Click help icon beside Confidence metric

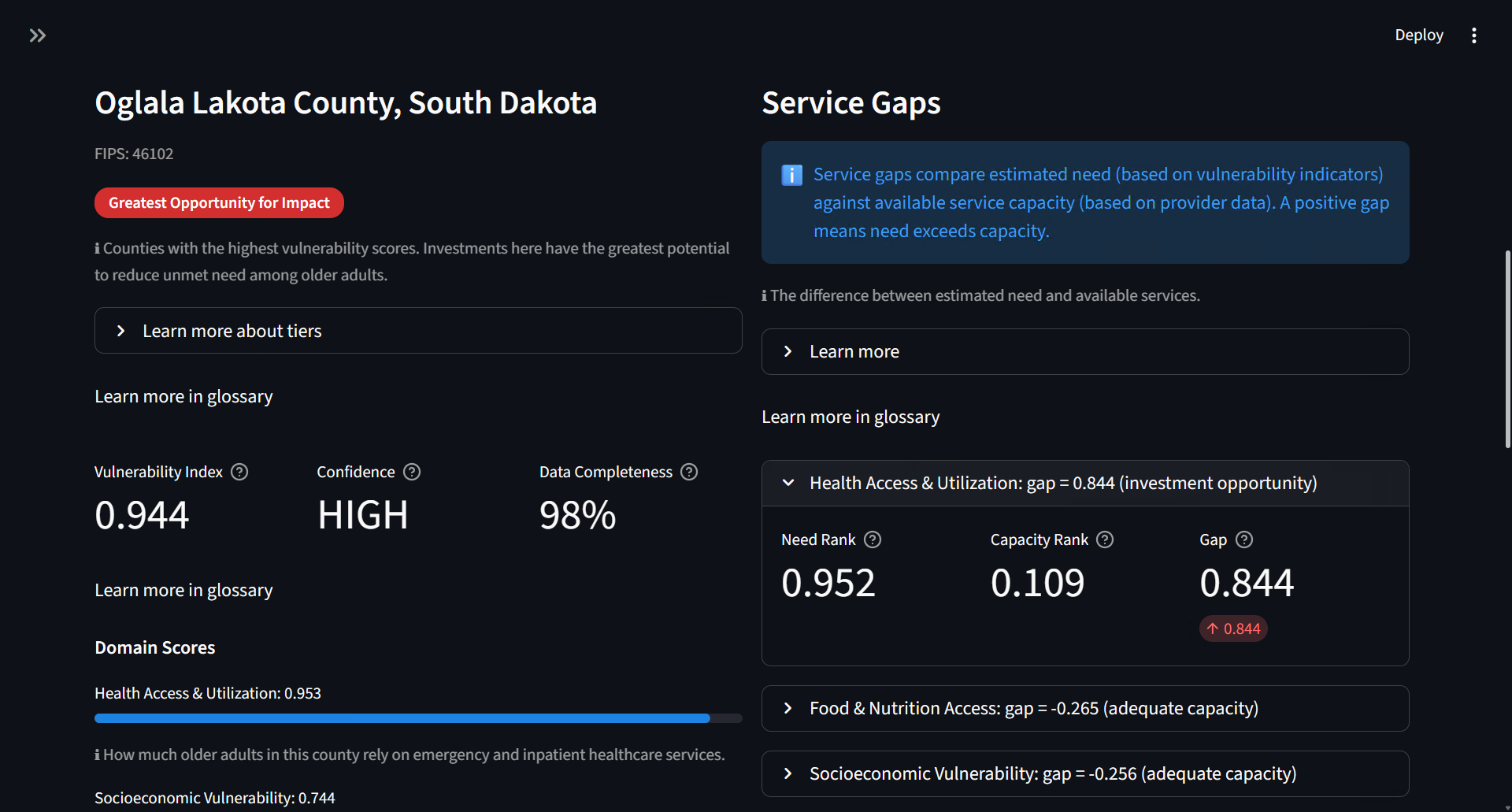[412, 472]
